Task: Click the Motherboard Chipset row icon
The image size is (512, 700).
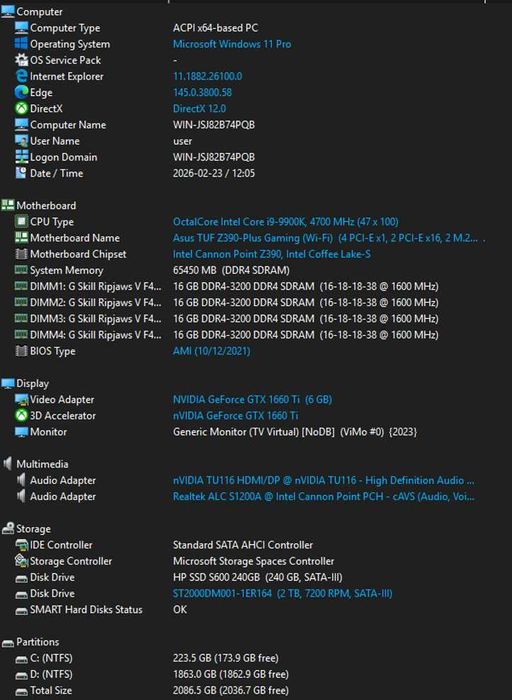Action: [x=21, y=254]
